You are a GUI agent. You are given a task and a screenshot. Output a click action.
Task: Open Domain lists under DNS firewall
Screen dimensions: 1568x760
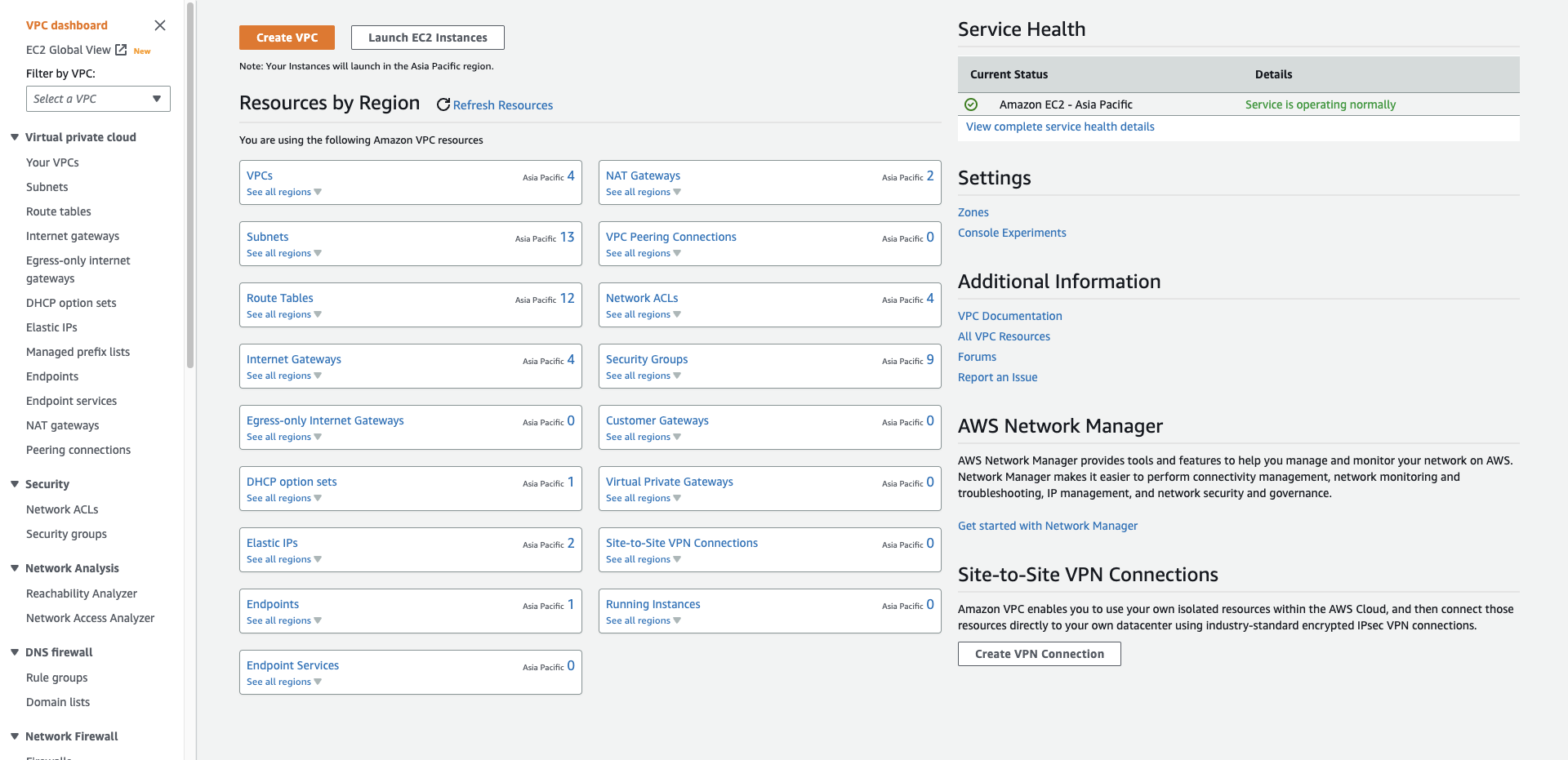click(58, 702)
